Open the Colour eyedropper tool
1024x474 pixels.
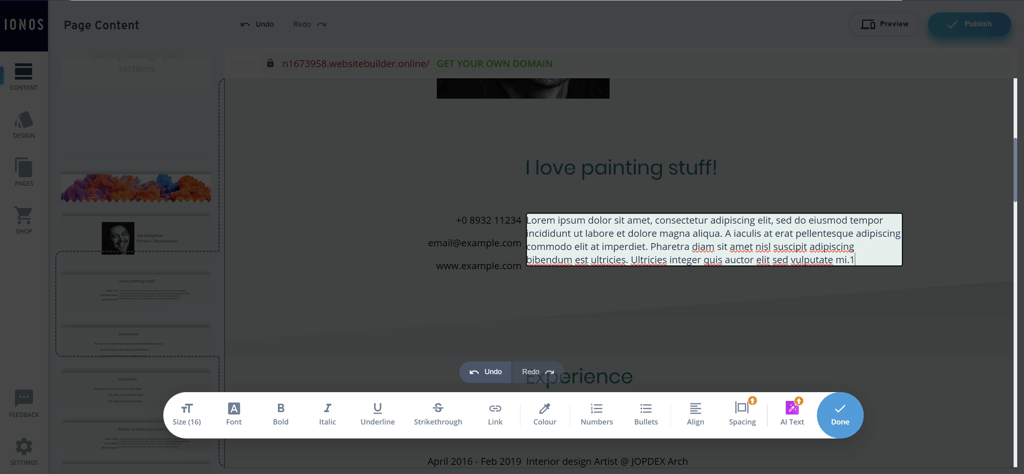(x=545, y=415)
